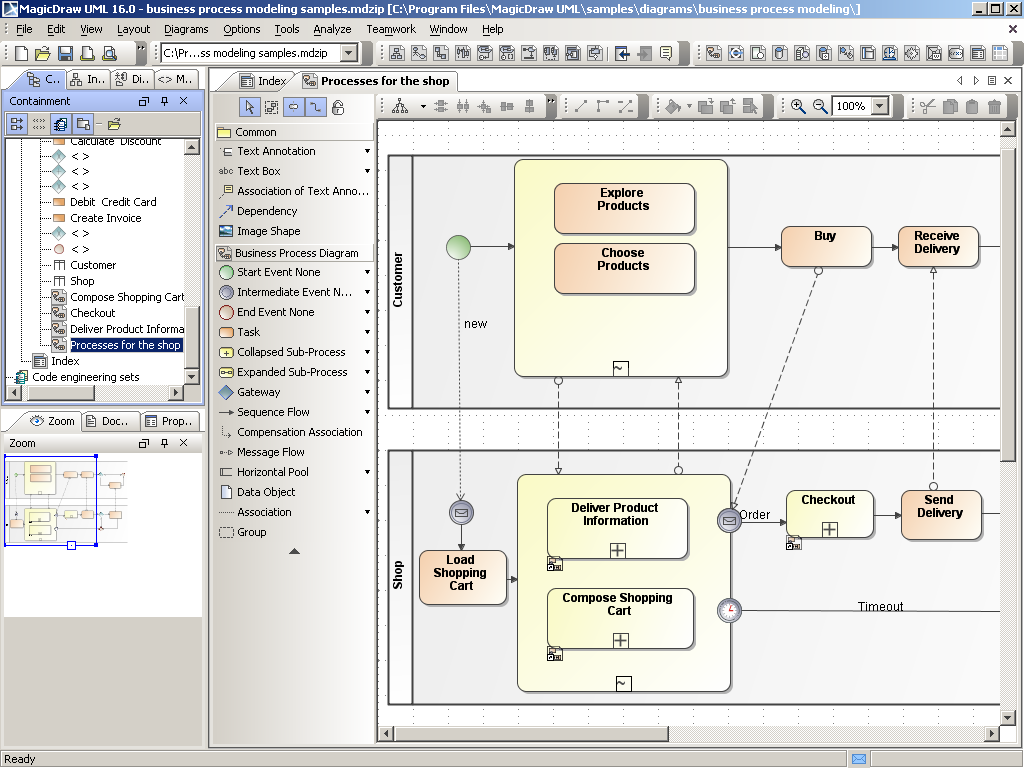
Task: Click the Paste clipboard icon
Action: 972,106
